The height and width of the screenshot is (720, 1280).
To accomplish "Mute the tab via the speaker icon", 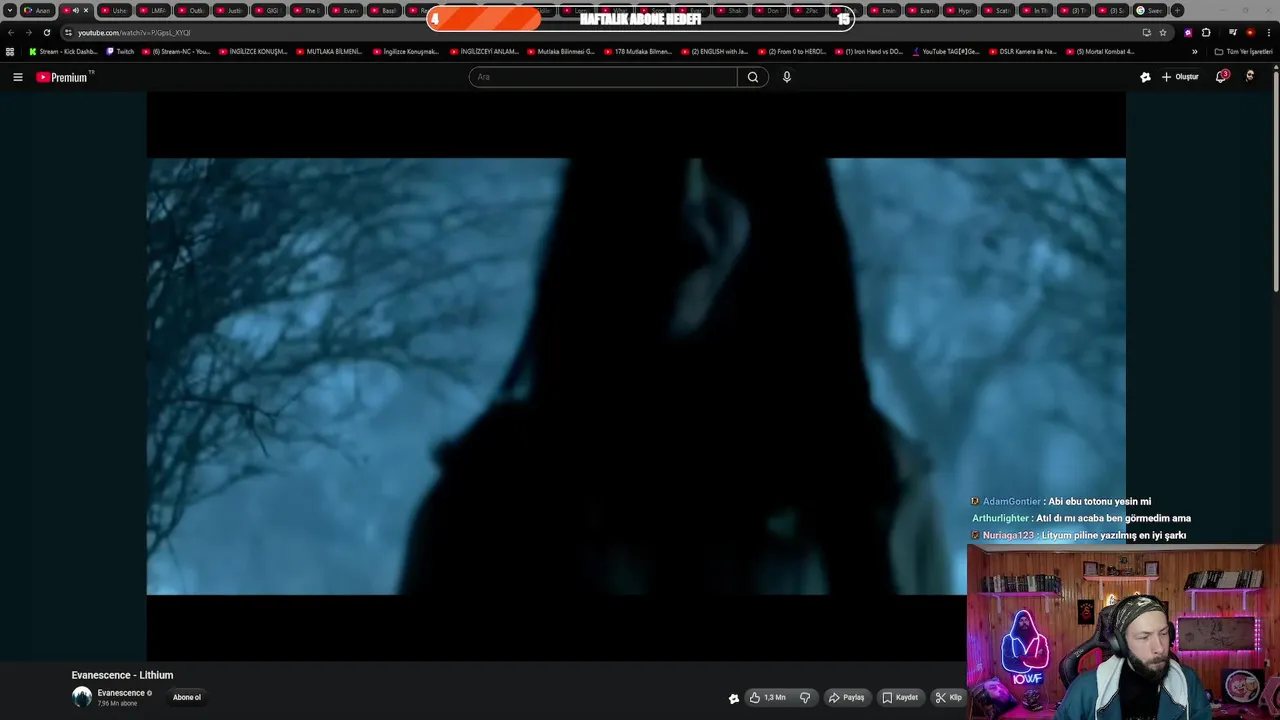I will (75, 10).
